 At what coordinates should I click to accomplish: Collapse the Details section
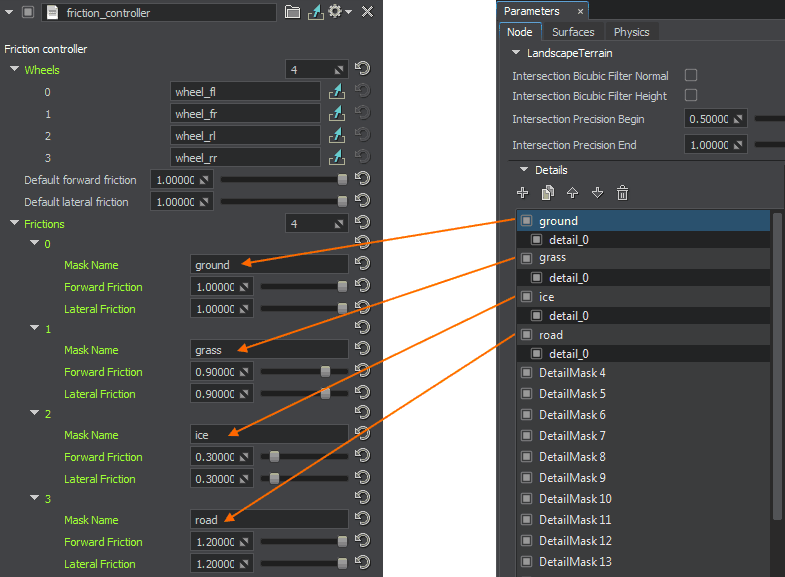[524, 170]
